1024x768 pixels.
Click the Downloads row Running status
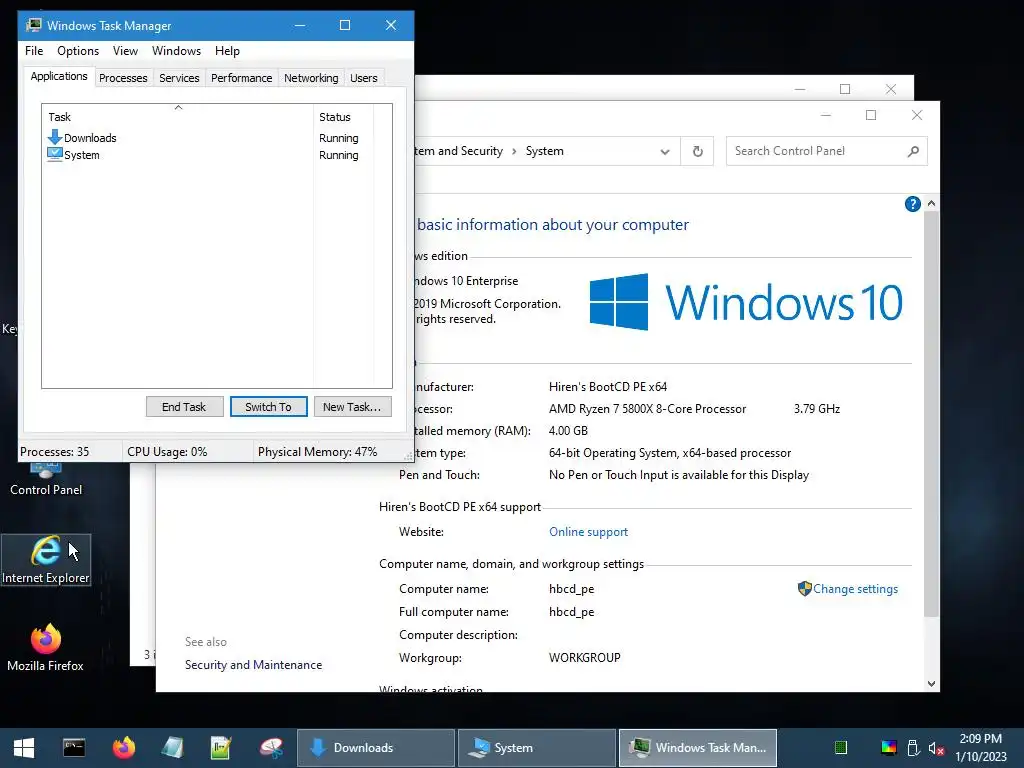click(338, 138)
